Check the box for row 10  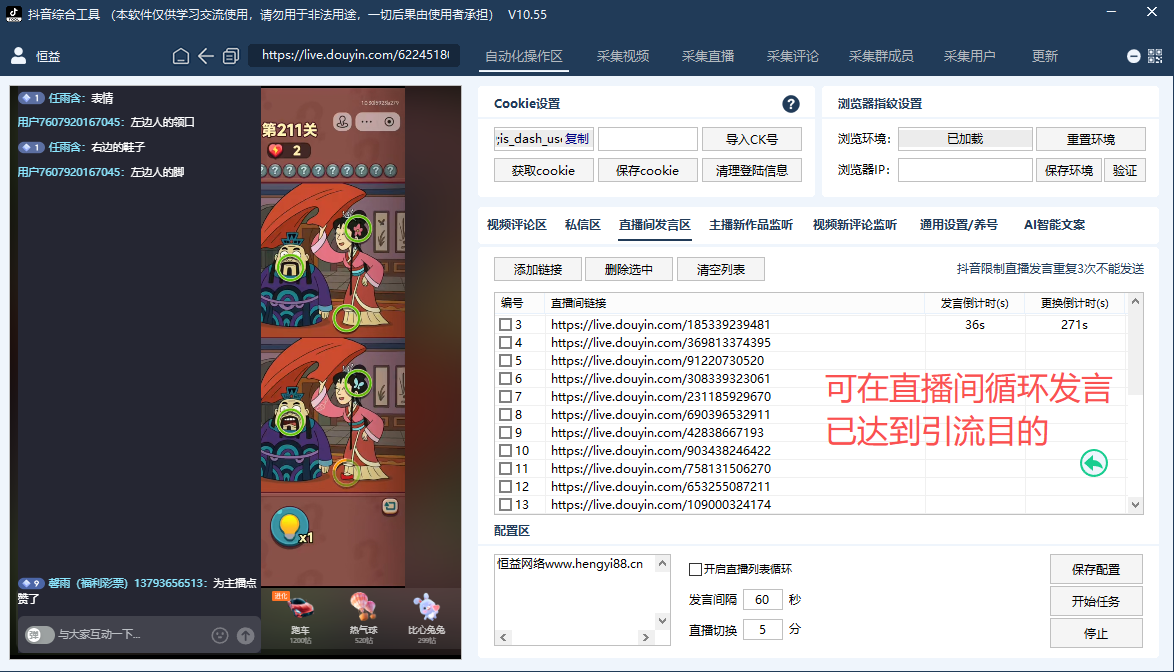(x=505, y=450)
